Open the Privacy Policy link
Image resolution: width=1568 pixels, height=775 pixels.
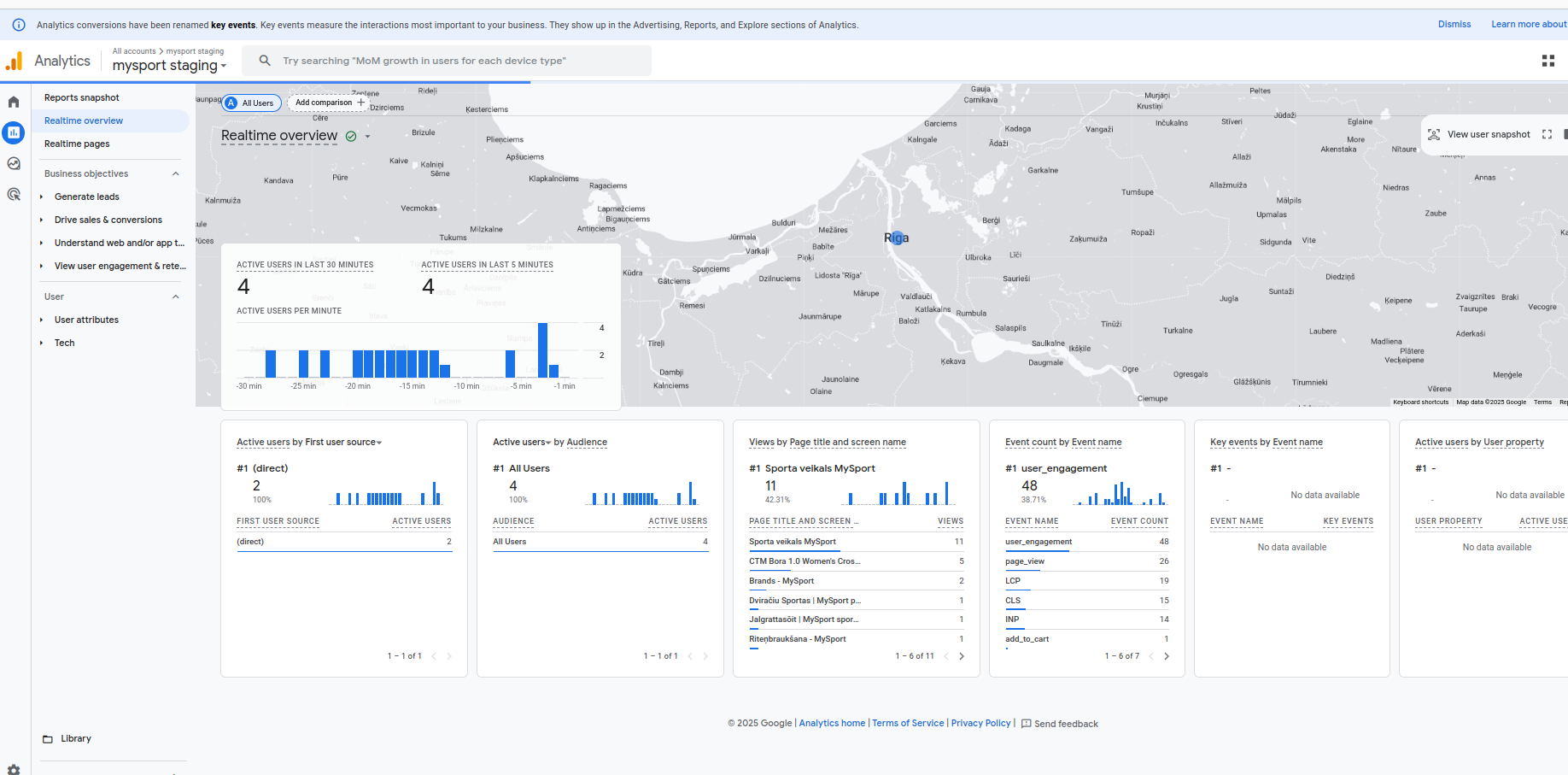980,723
